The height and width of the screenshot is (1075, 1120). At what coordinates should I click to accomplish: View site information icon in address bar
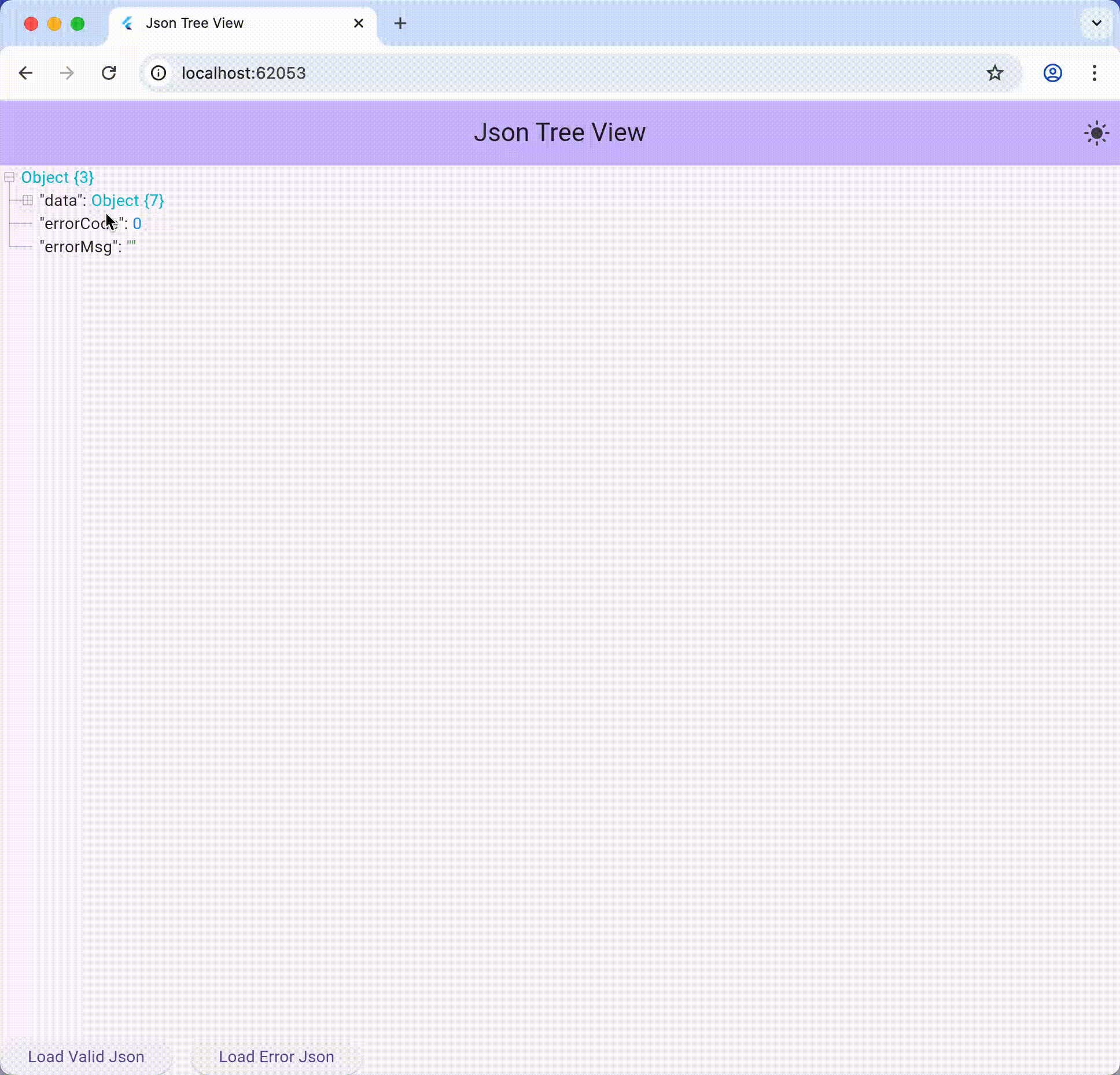tap(159, 73)
